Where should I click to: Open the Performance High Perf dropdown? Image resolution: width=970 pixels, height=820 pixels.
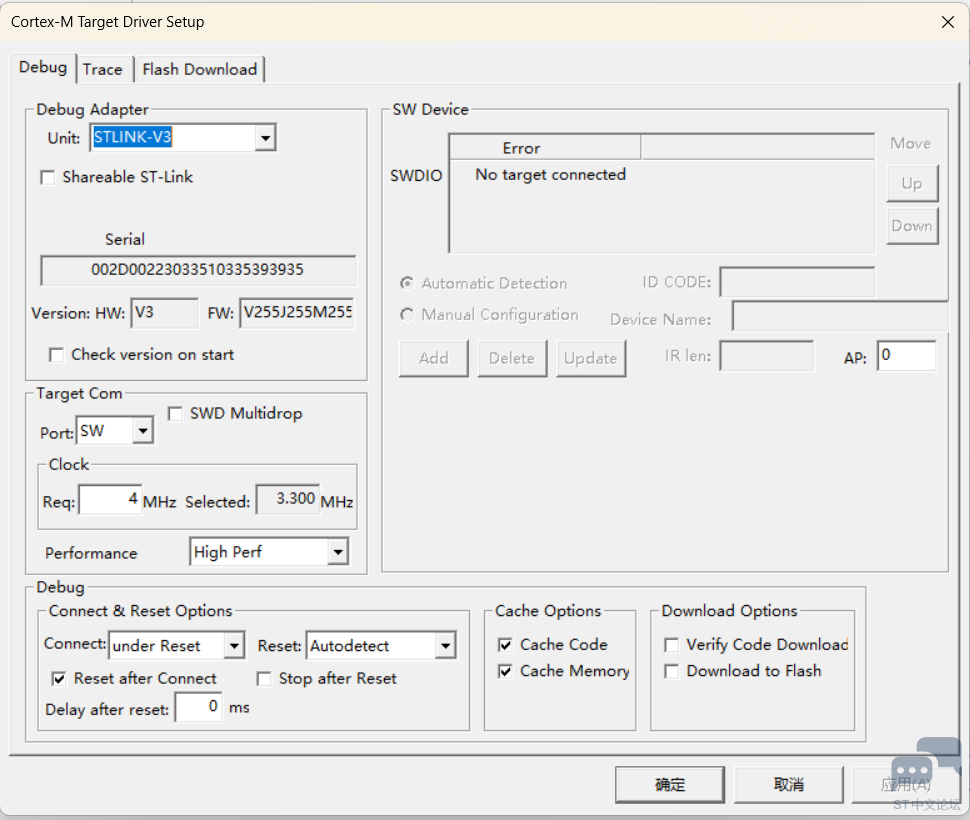[338, 552]
